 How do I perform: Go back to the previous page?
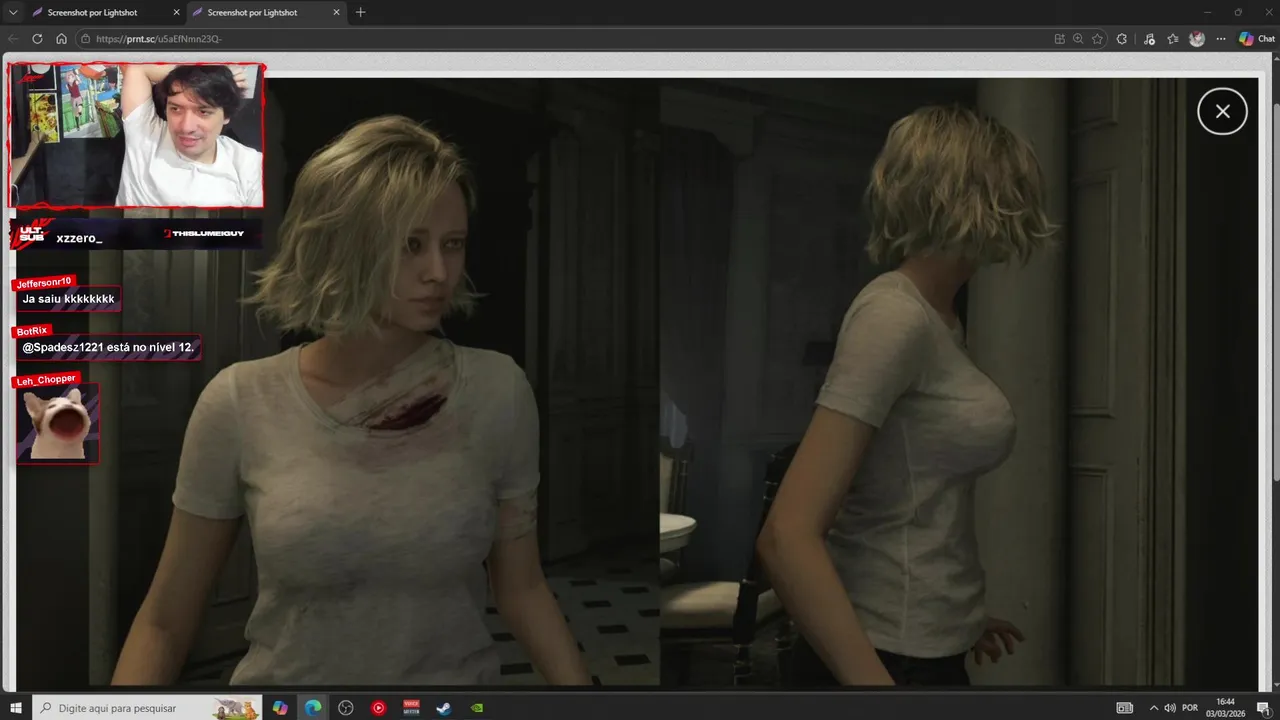[x=14, y=39]
